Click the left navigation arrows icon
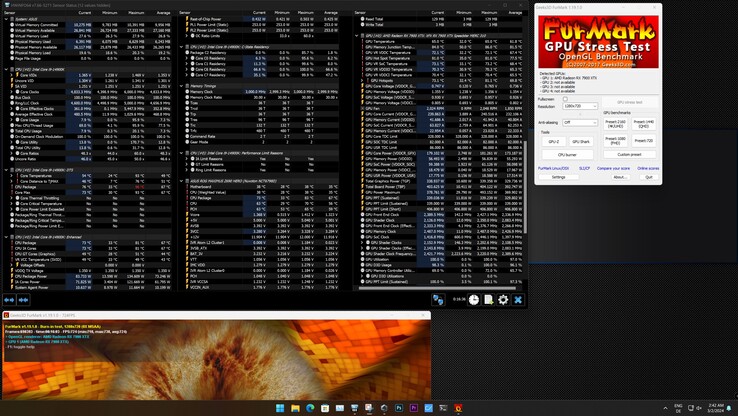The width and height of the screenshot is (738, 416). [x=10, y=299]
